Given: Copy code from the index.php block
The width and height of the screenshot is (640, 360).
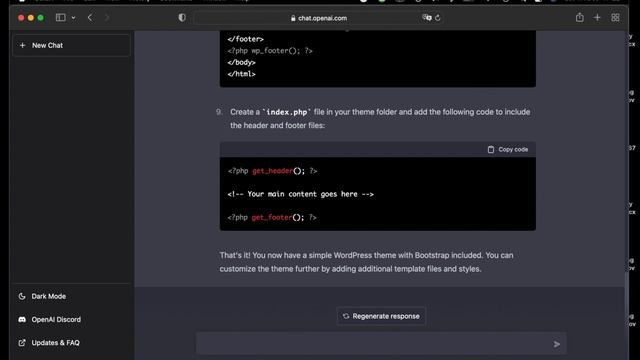Looking at the screenshot, I should click(x=508, y=149).
